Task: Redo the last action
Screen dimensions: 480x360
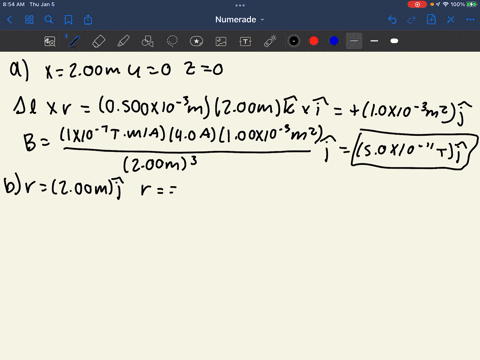Action: (412, 20)
